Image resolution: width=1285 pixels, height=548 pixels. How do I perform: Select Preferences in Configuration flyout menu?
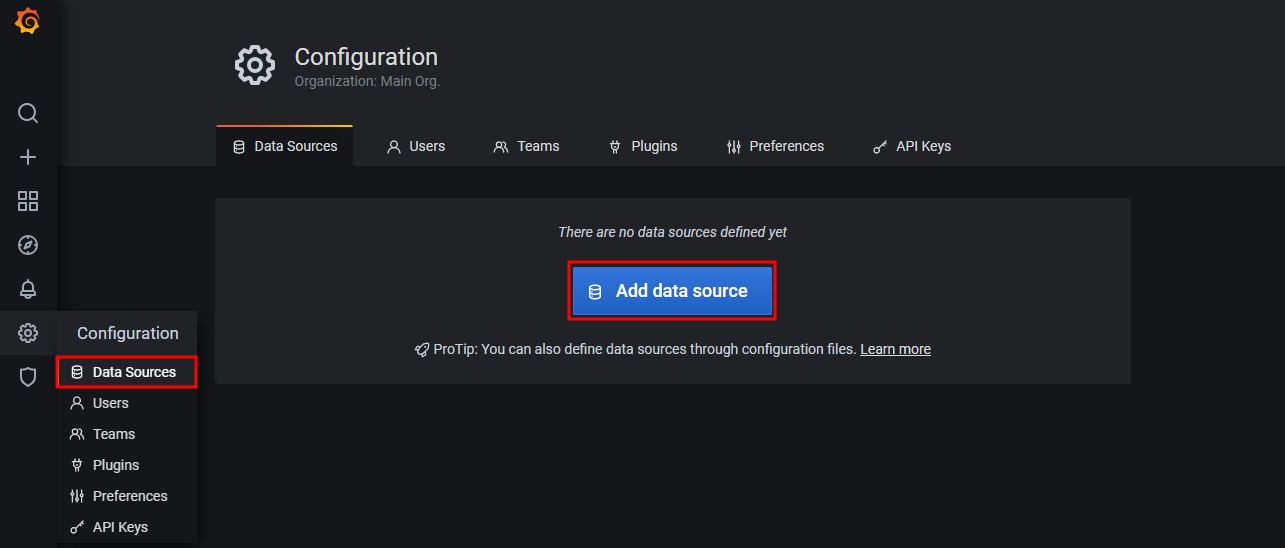pyautogui.click(x=126, y=496)
